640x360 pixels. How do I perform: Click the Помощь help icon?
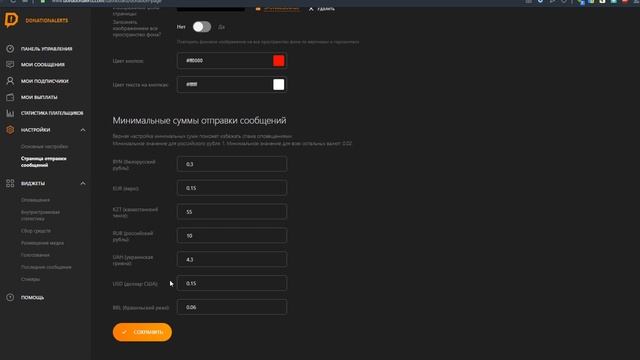[10, 298]
